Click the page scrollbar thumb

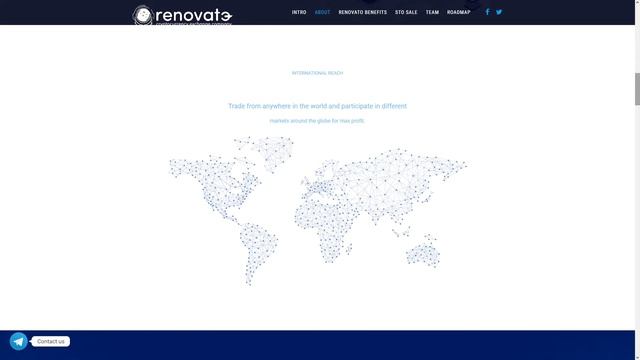(x=637, y=89)
